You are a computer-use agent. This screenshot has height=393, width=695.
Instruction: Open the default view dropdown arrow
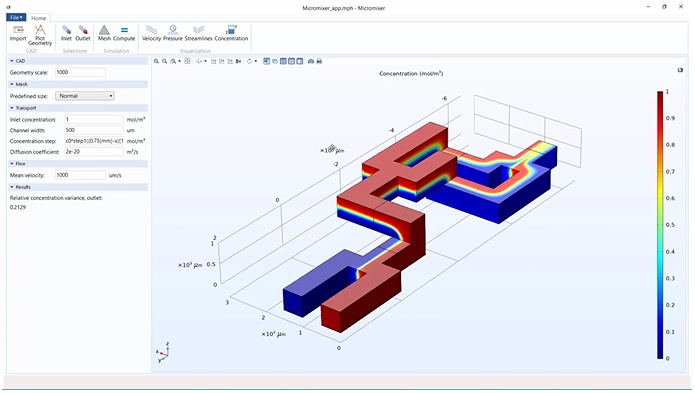click(x=205, y=61)
